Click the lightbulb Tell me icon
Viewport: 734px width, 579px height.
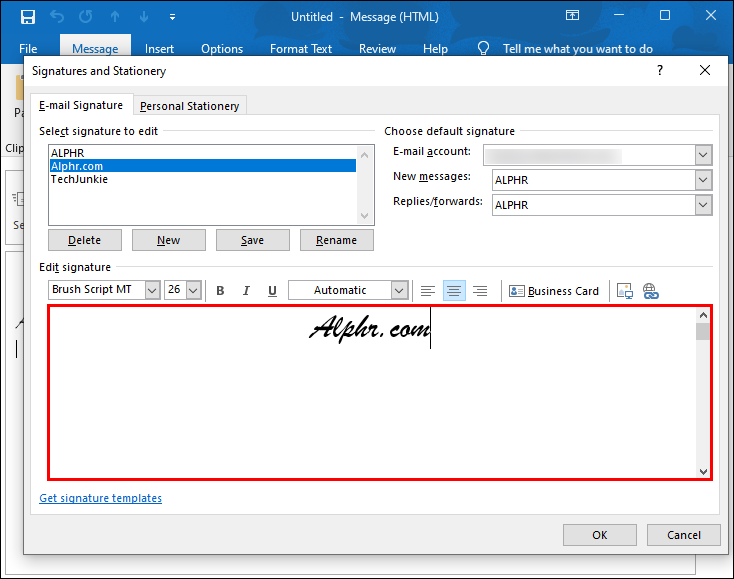coord(483,48)
